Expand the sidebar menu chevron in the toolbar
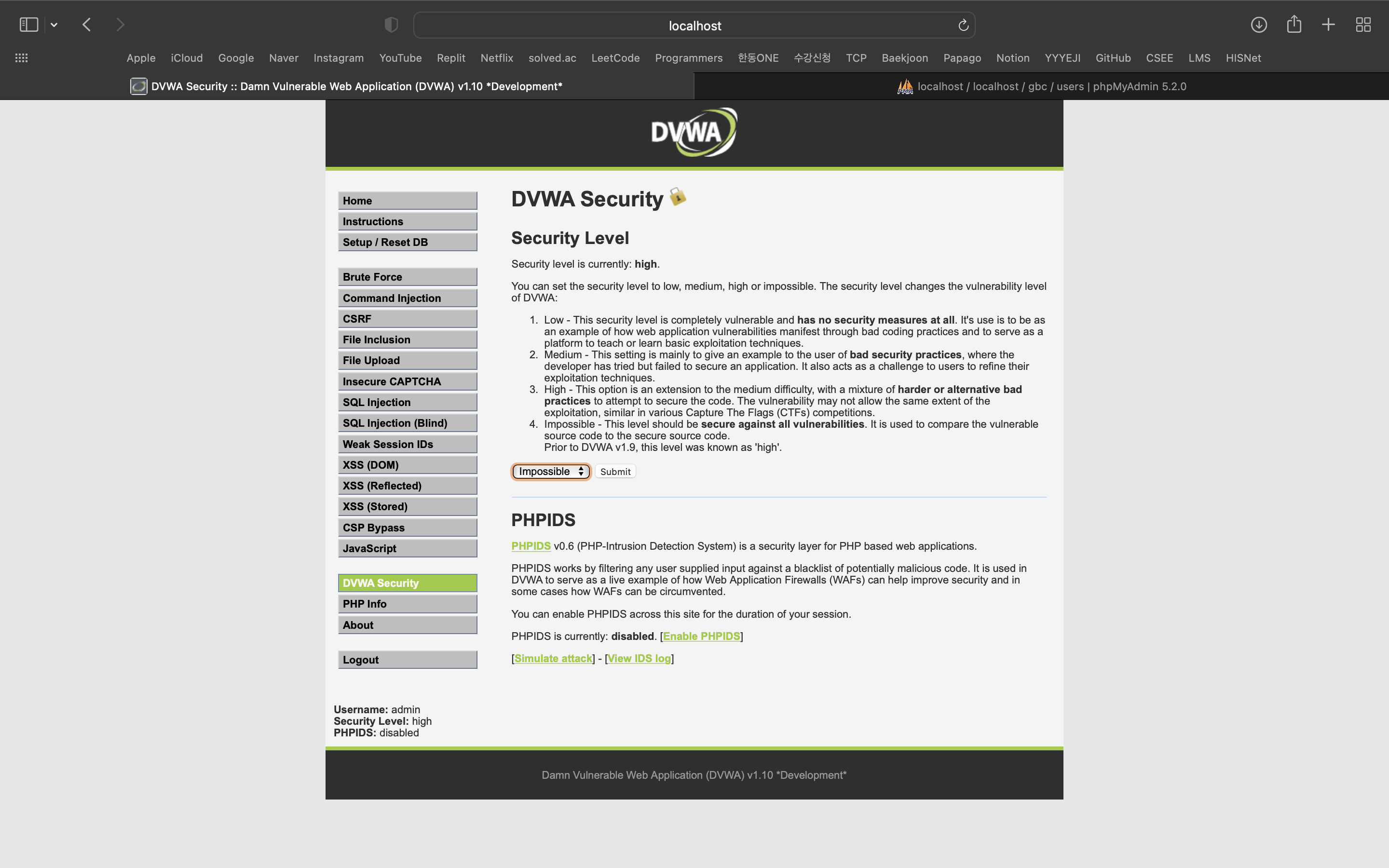The width and height of the screenshot is (1389, 868). click(54, 25)
